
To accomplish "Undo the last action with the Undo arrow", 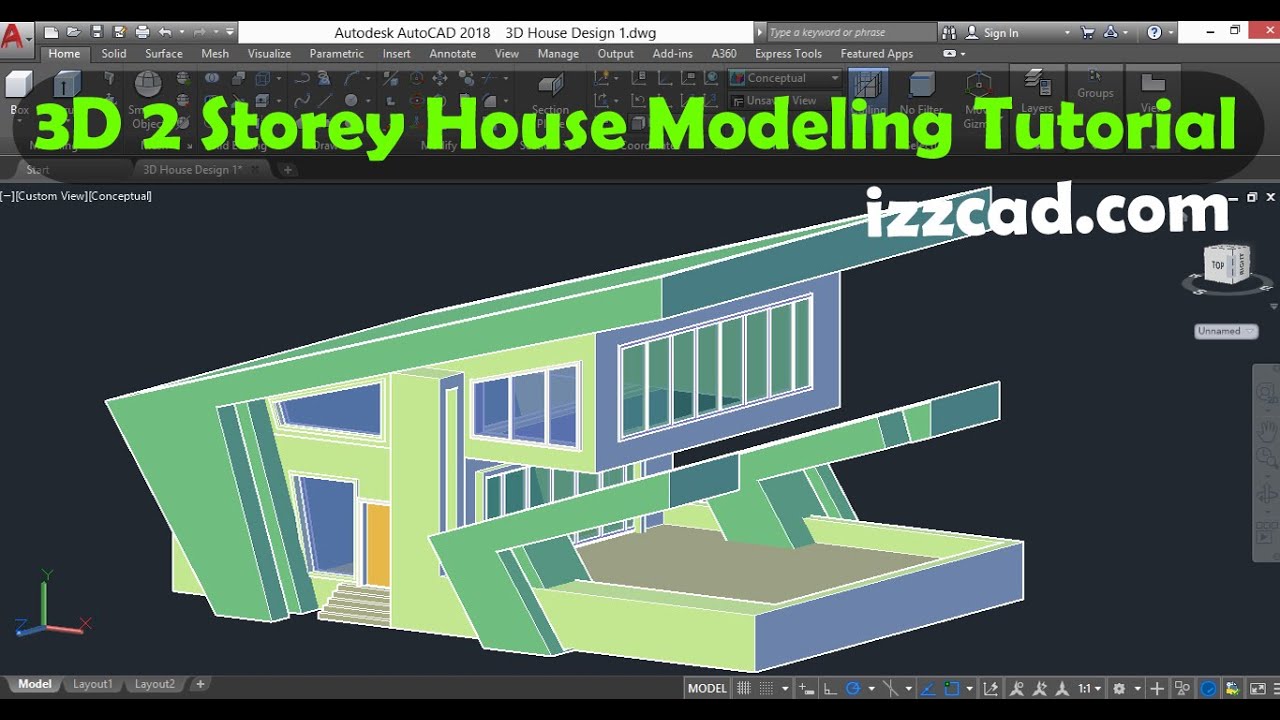I will [x=165, y=32].
